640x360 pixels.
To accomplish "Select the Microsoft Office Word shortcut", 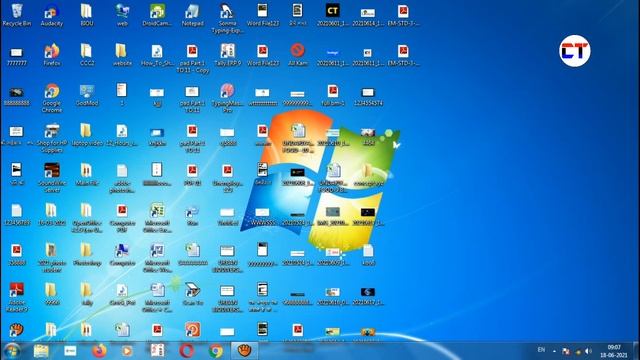I will 157,258.
